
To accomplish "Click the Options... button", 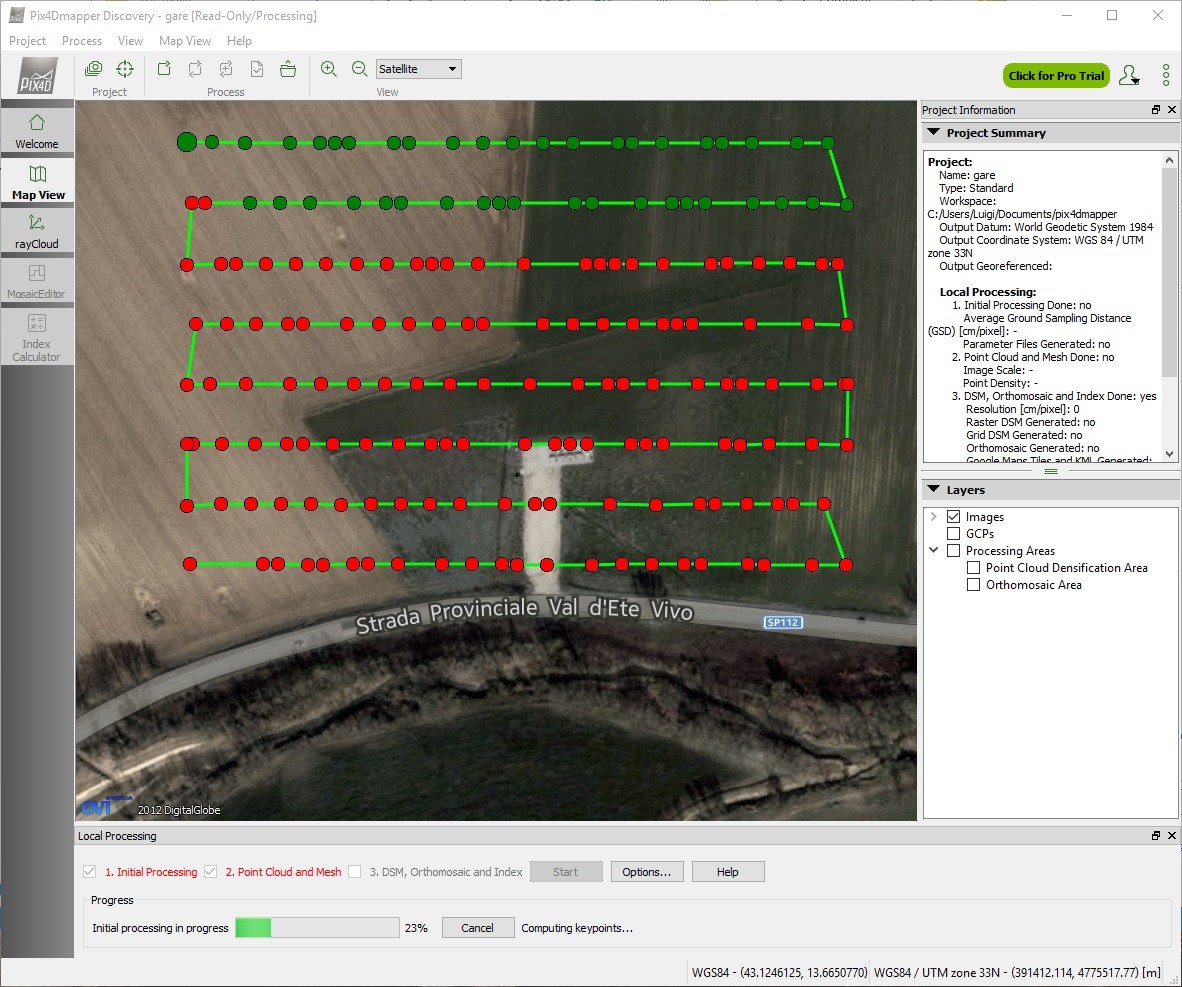I will pyautogui.click(x=647, y=872).
